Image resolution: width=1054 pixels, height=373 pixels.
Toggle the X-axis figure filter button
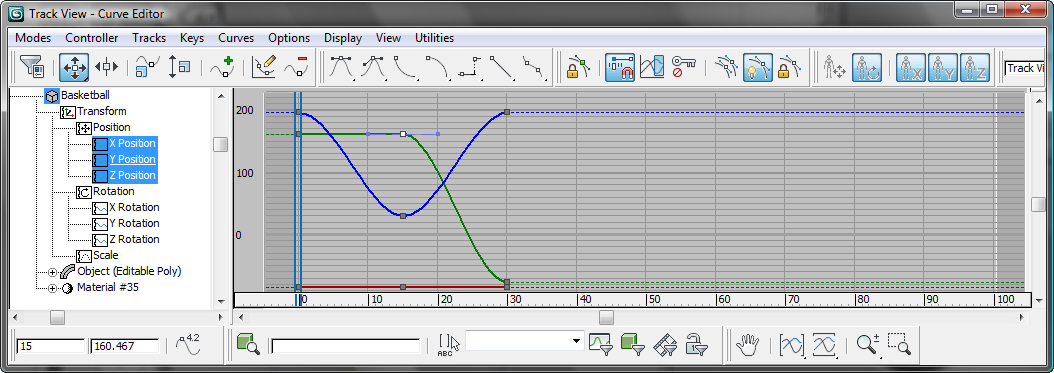click(x=911, y=67)
